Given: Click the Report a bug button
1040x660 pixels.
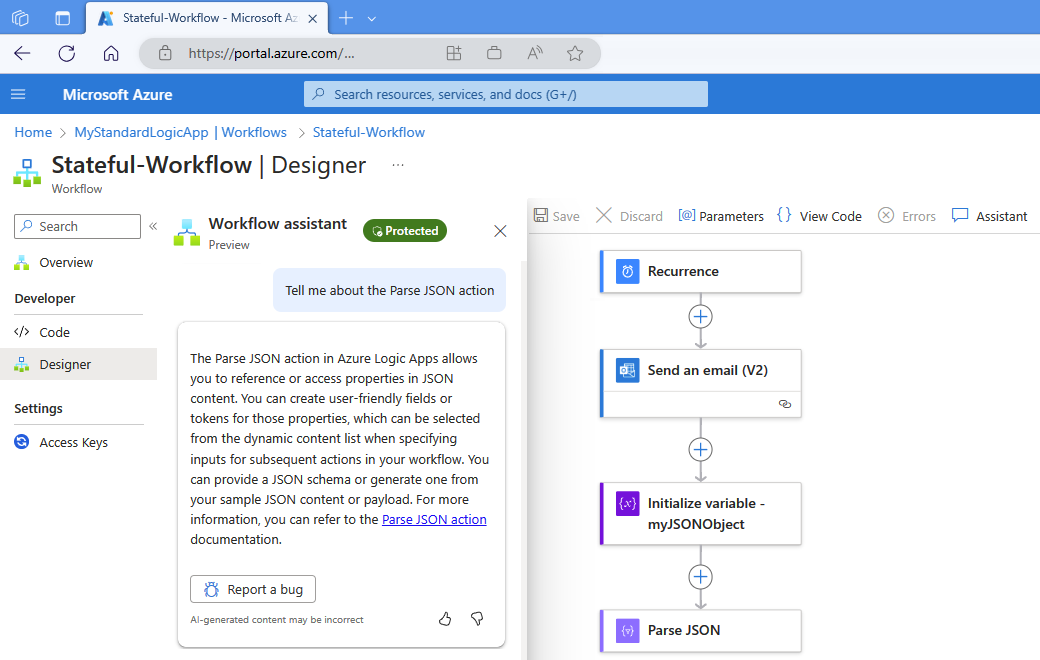Looking at the screenshot, I should click(253, 589).
